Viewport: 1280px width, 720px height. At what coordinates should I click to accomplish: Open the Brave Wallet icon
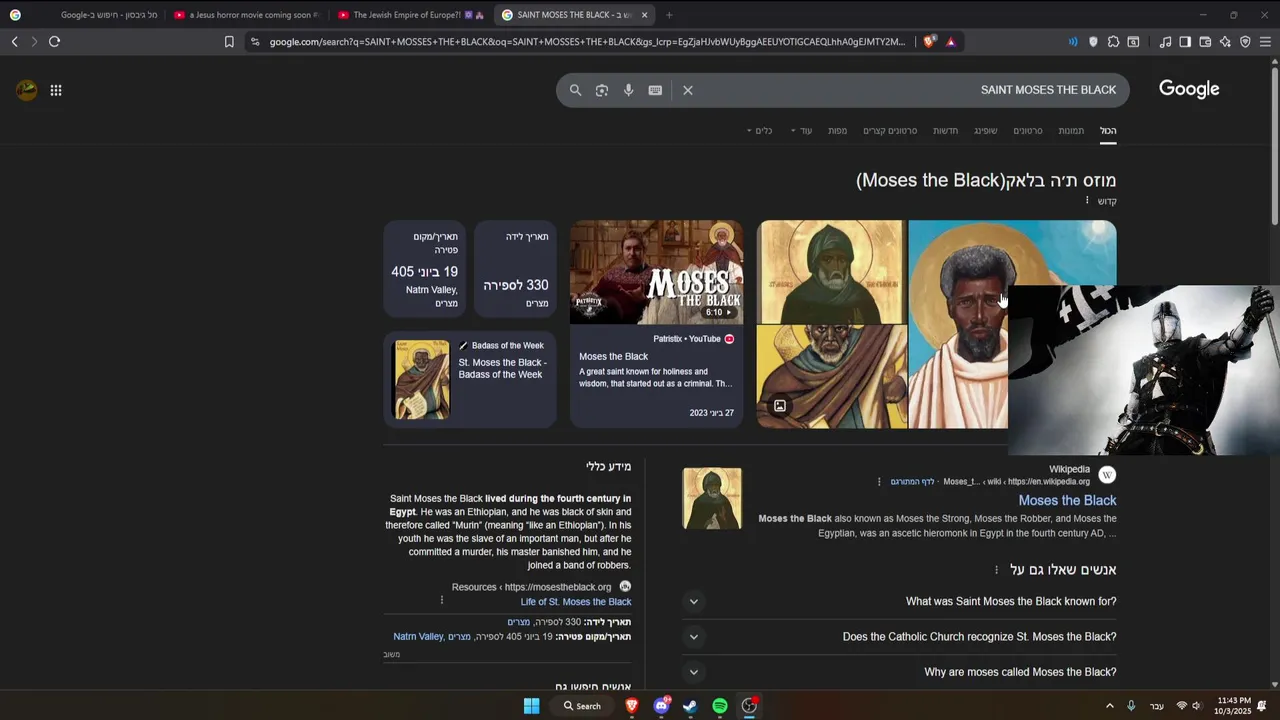point(1205,42)
